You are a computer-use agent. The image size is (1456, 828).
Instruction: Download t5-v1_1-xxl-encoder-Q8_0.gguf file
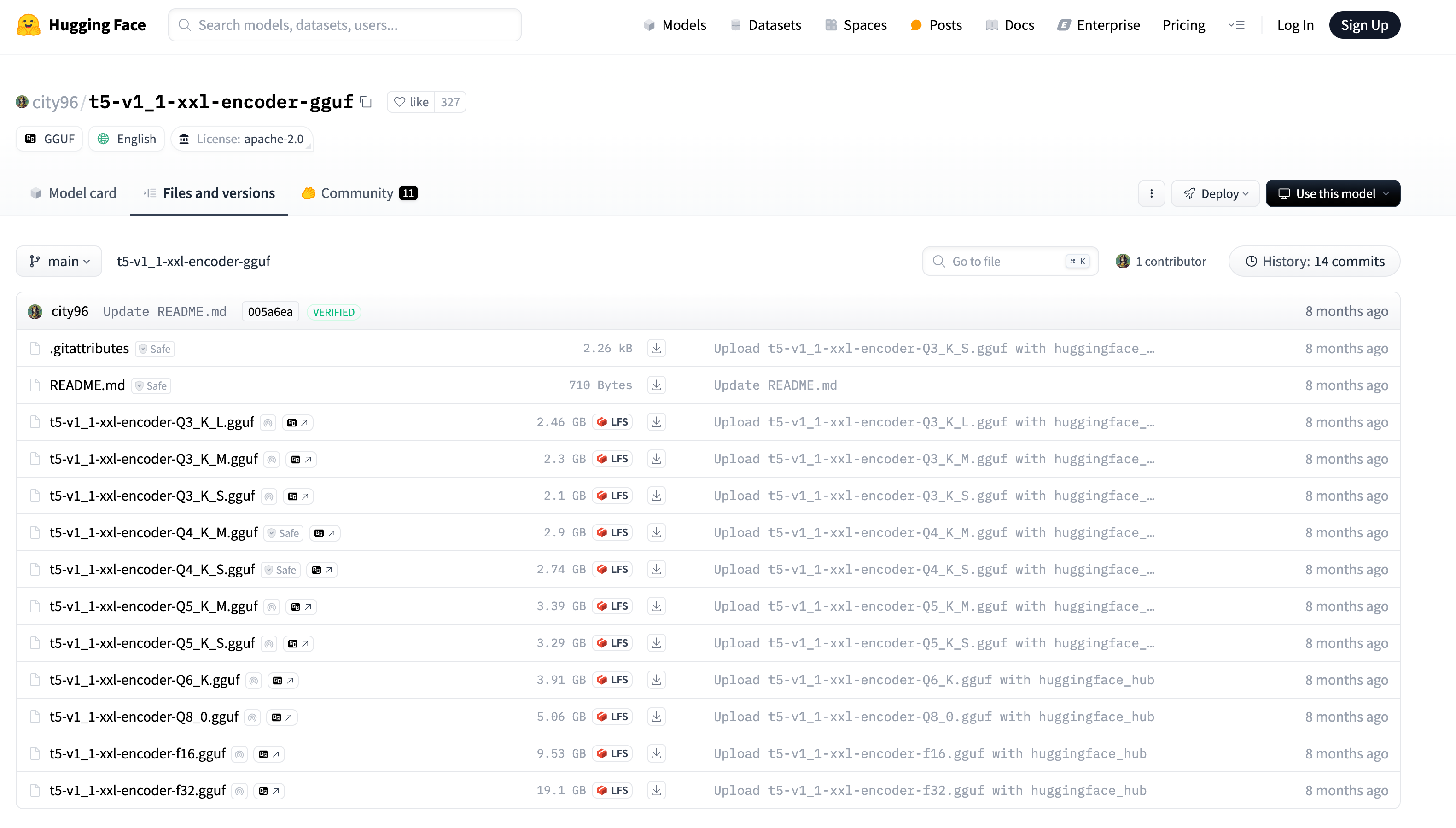point(656,717)
